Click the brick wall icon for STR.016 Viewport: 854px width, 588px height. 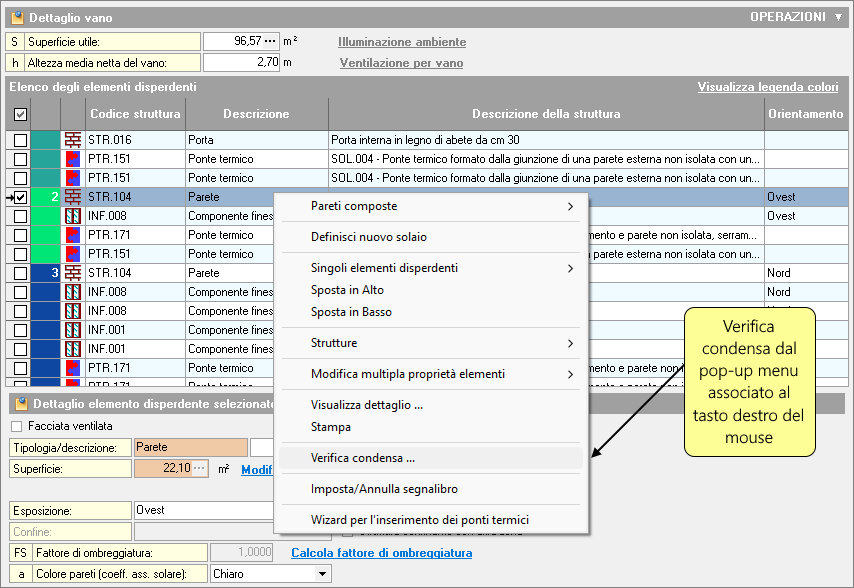[73, 140]
